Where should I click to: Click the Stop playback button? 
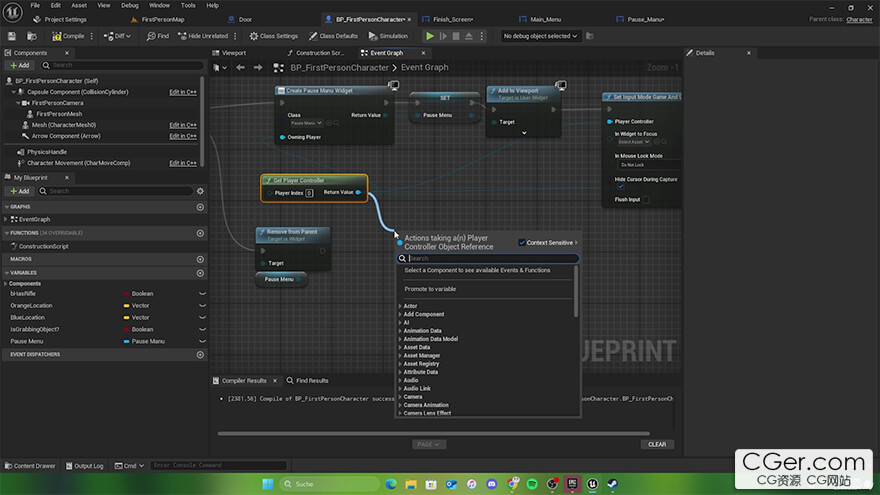pos(456,36)
